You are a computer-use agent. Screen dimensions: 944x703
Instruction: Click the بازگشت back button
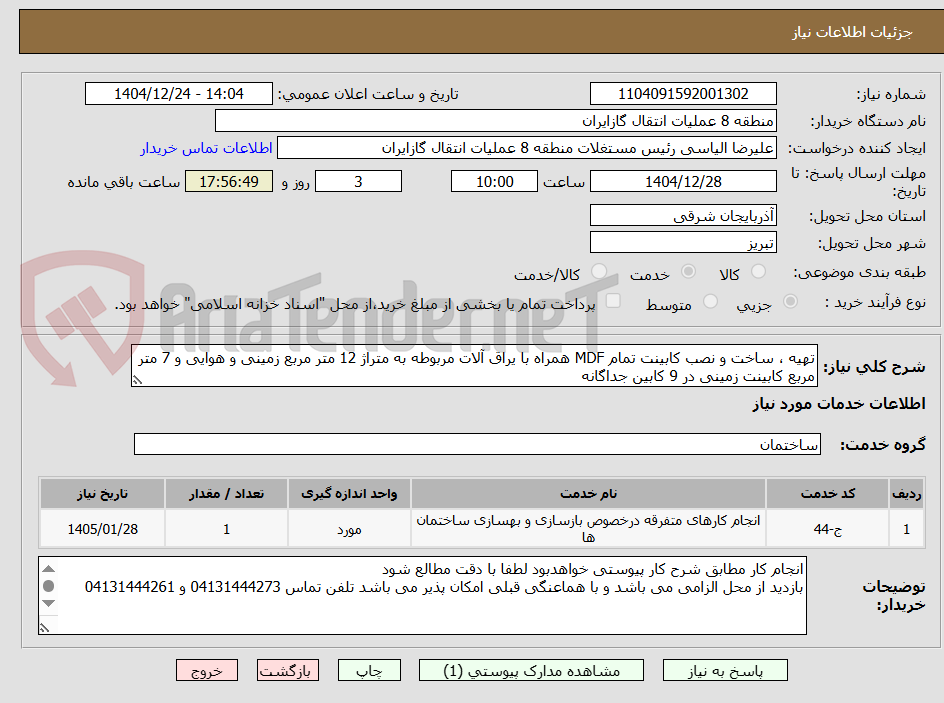[x=288, y=670]
